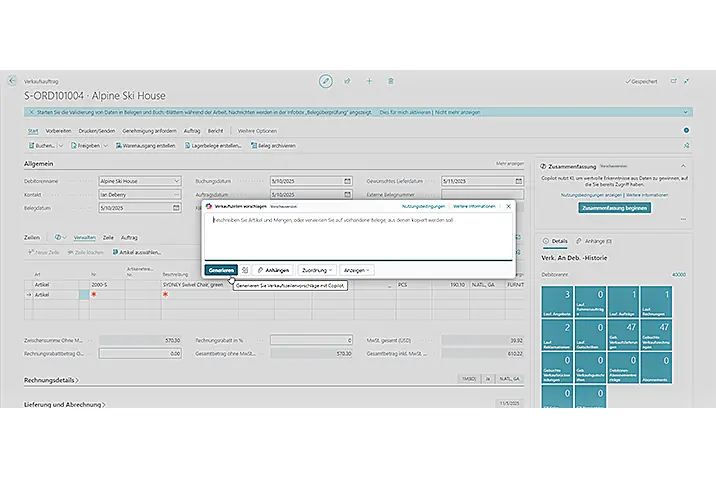This screenshot has width=716, height=478.
Task: Click Weitere Informationen link in dialog
Action: click(474, 206)
